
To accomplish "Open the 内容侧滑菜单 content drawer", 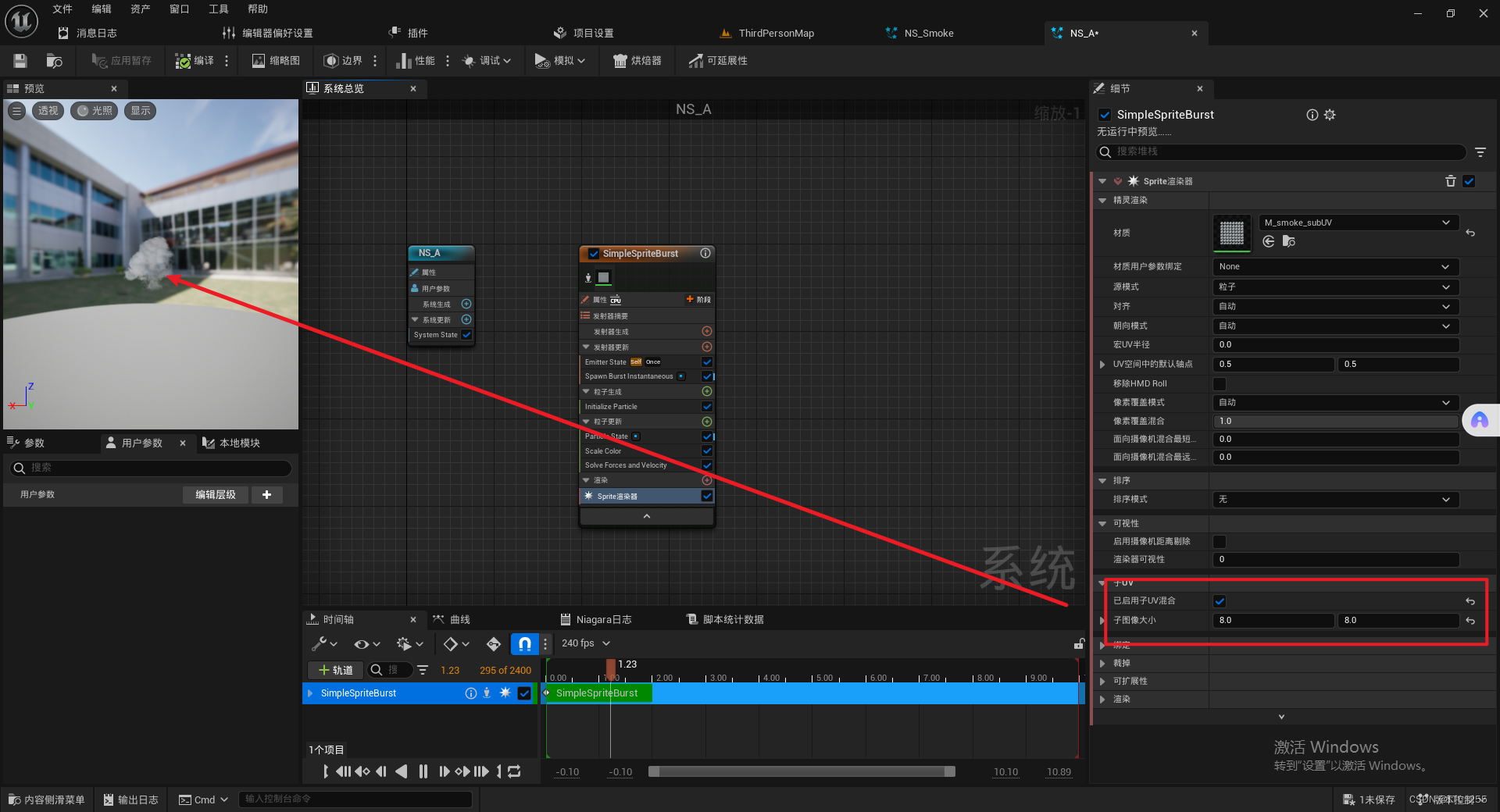I will click(x=47, y=800).
